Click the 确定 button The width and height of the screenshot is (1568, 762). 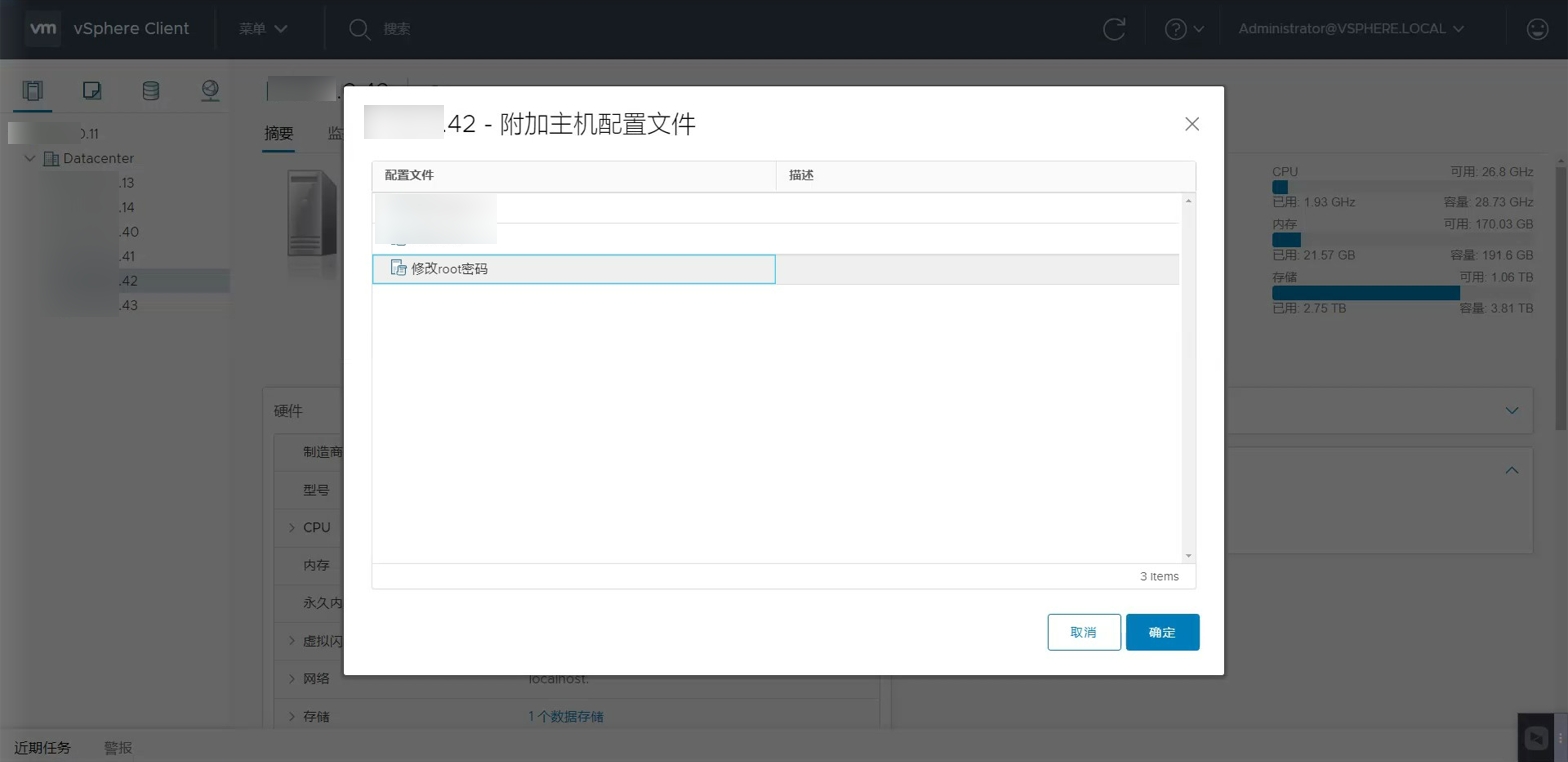[x=1162, y=632]
